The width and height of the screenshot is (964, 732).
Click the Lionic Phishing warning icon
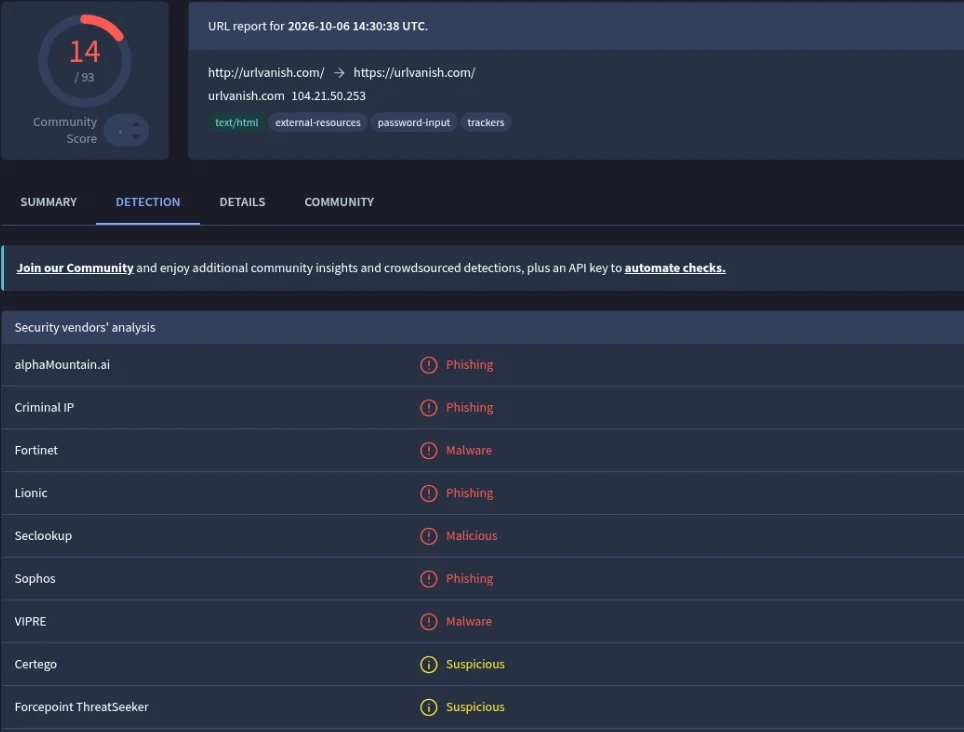429,493
